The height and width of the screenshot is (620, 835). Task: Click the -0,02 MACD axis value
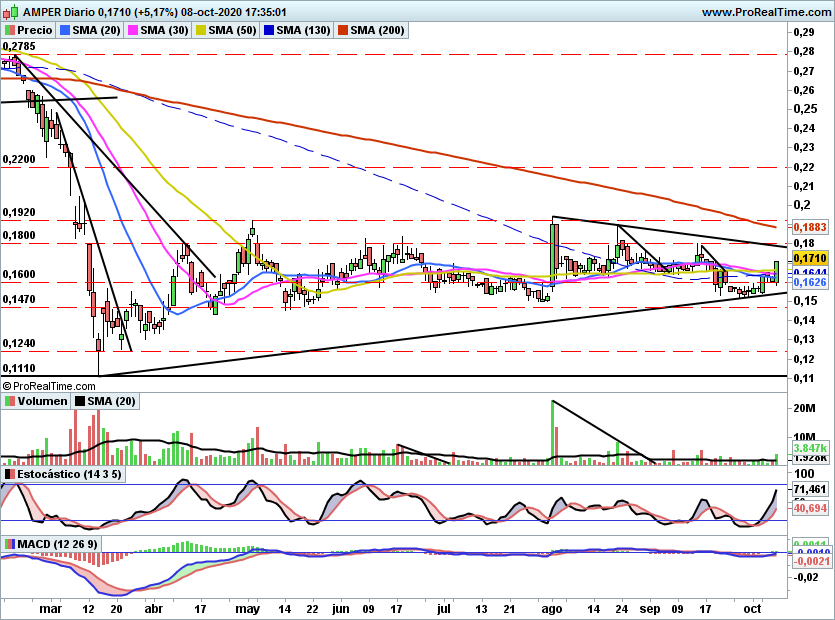pyautogui.click(x=806, y=577)
